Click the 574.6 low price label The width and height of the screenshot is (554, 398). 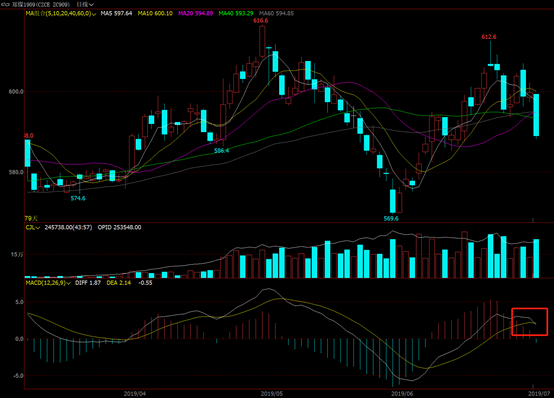click(78, 198)
